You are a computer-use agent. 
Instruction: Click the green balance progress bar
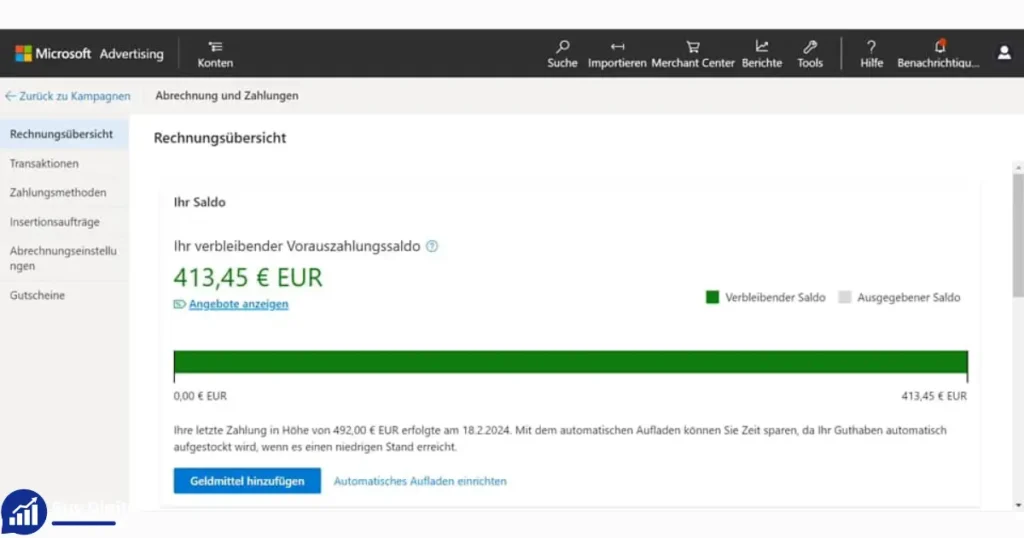[570, 362]
